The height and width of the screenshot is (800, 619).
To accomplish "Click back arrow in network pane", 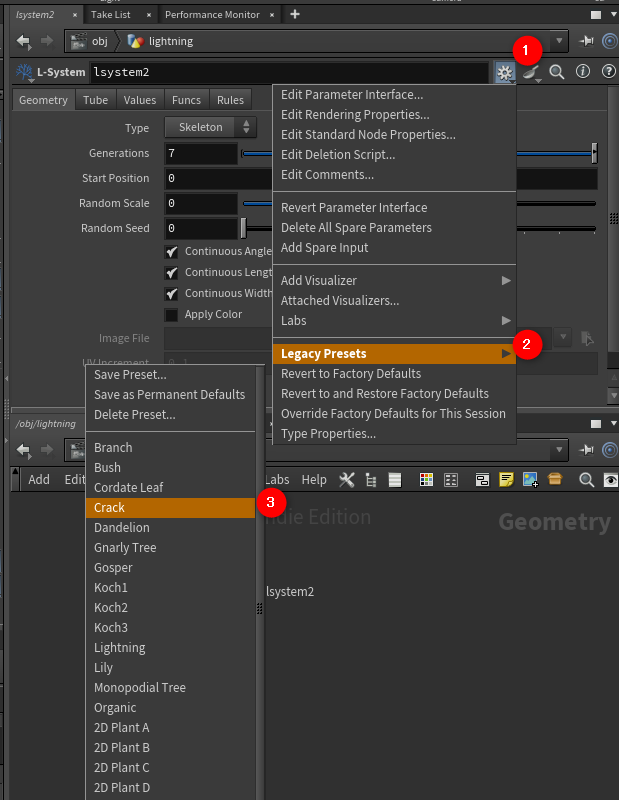I will [23, 450].
